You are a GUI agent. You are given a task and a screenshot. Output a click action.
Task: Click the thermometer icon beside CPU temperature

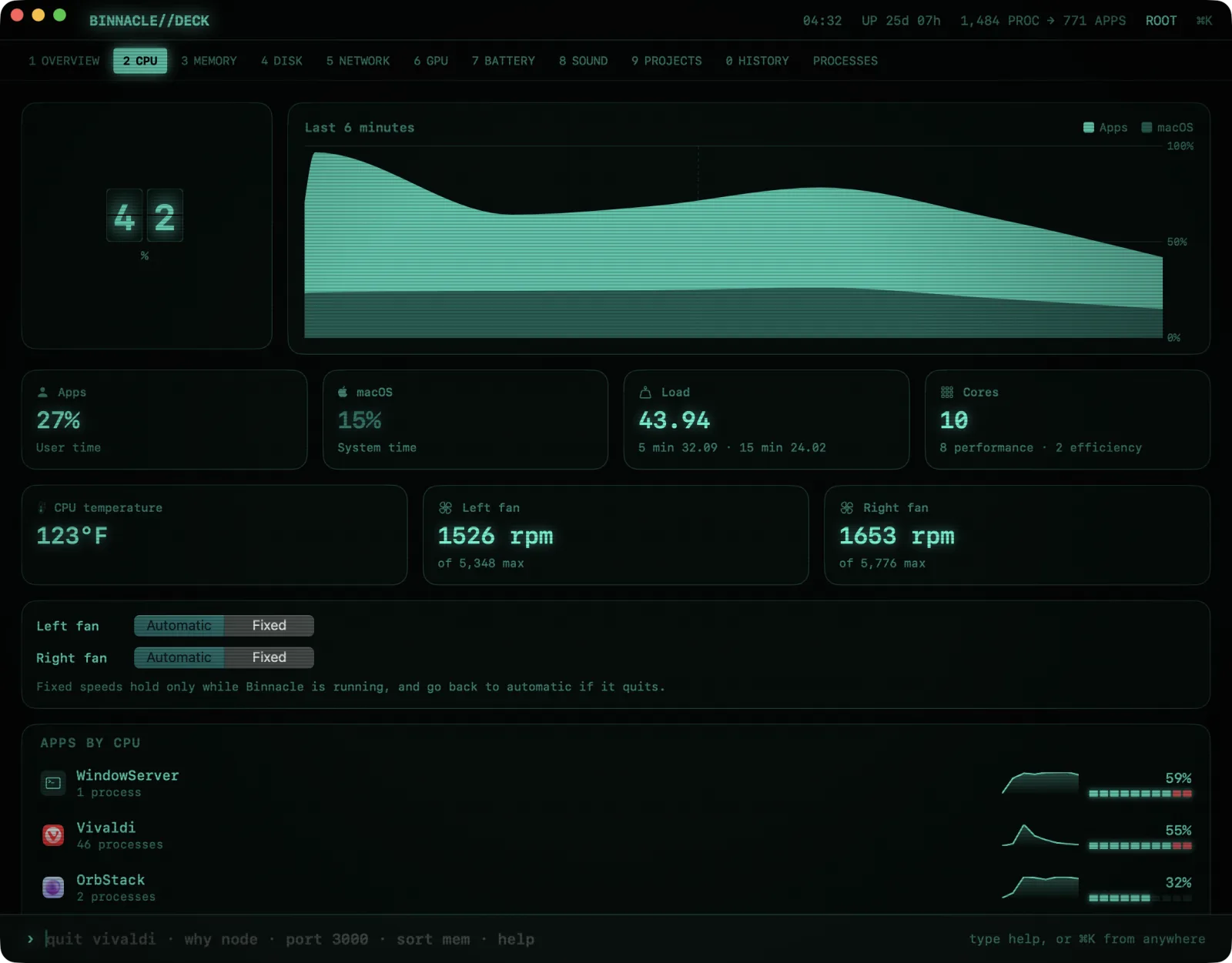42,508
